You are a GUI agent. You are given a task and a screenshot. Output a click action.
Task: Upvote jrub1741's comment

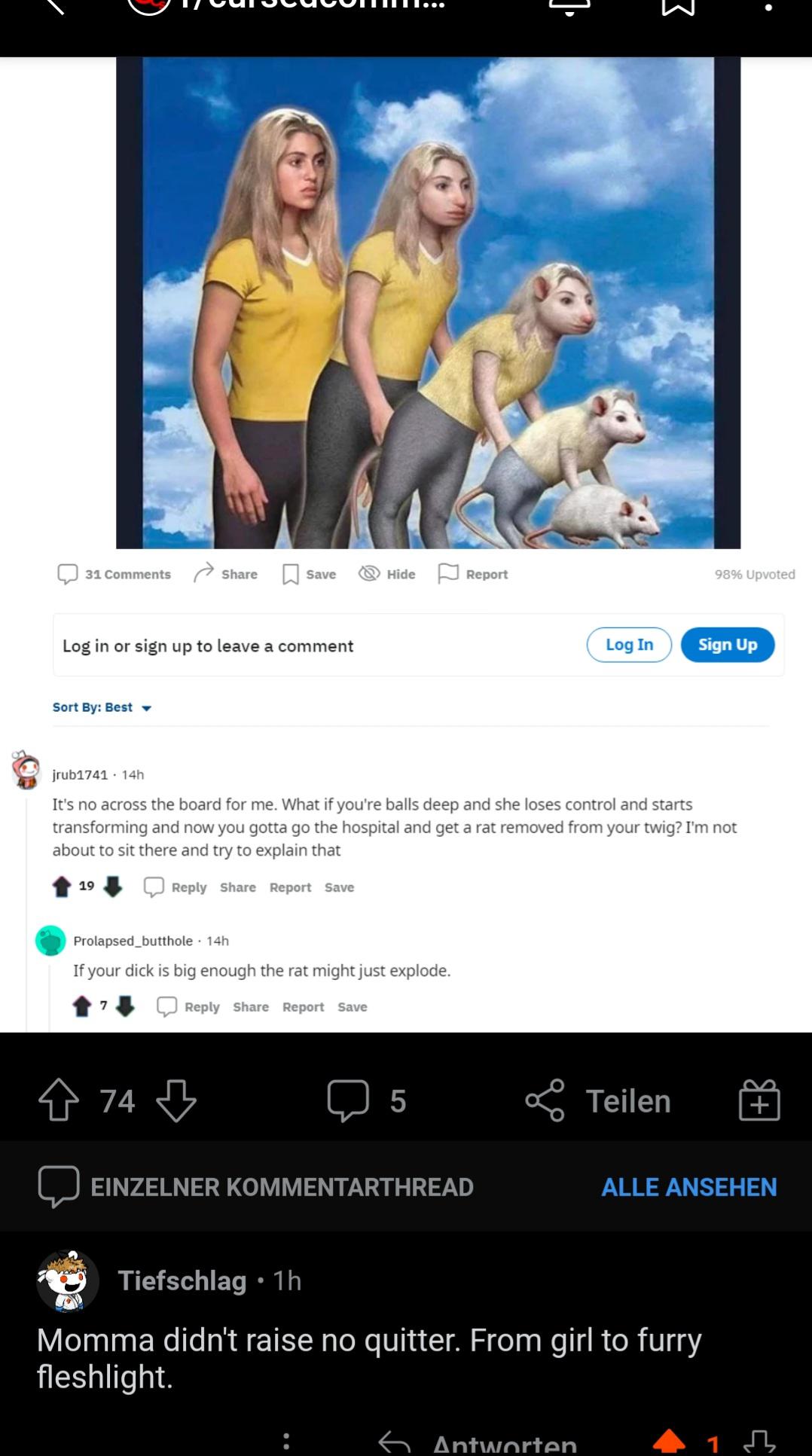pyautogui.click(x=62, y=887)
